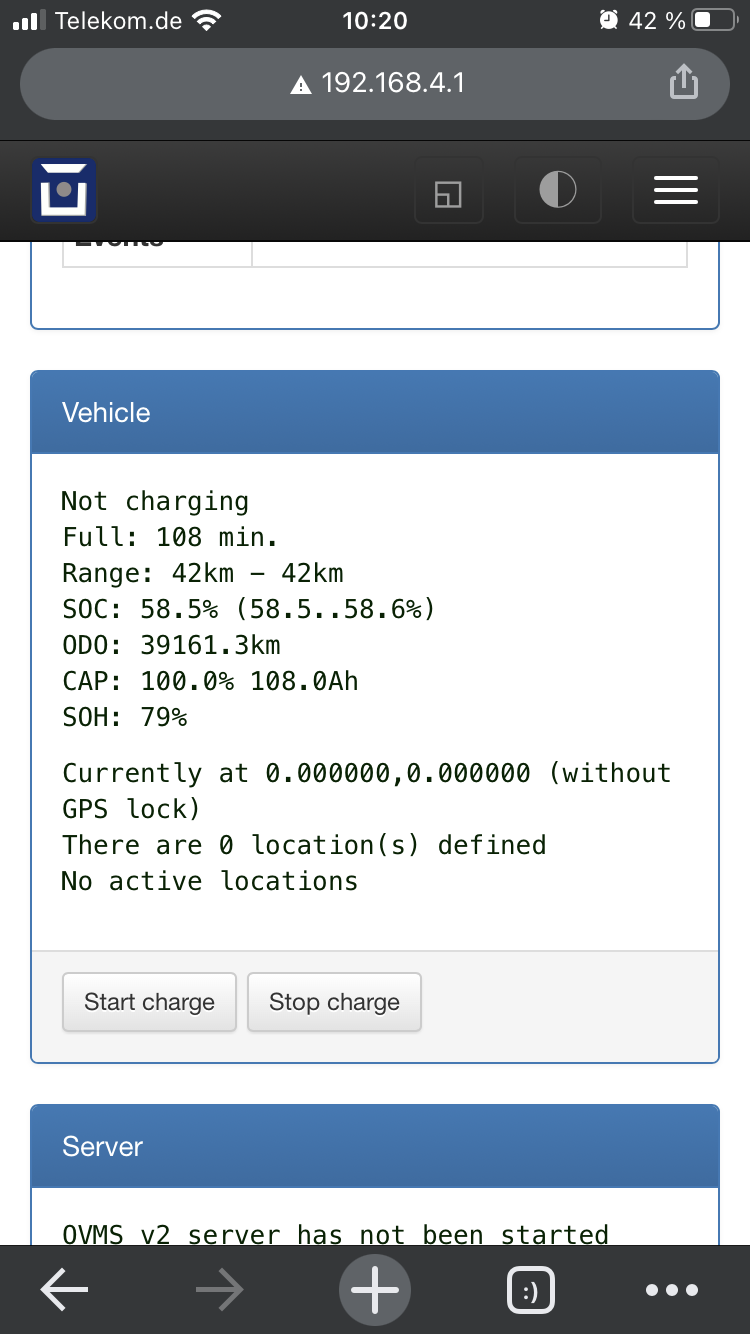Tap the Wi-Fi icon in the status bar
The height and width of the screenshot is (1334, 750).
207,20
